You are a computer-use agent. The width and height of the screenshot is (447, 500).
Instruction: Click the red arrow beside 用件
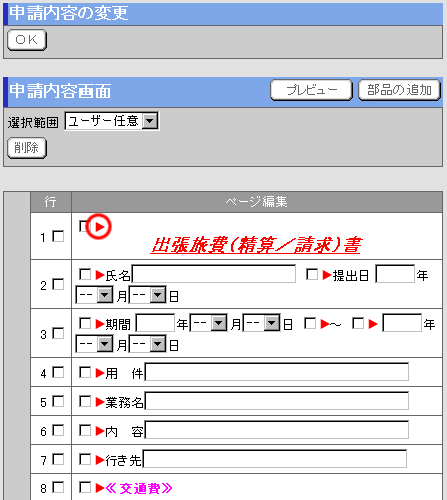100,373
